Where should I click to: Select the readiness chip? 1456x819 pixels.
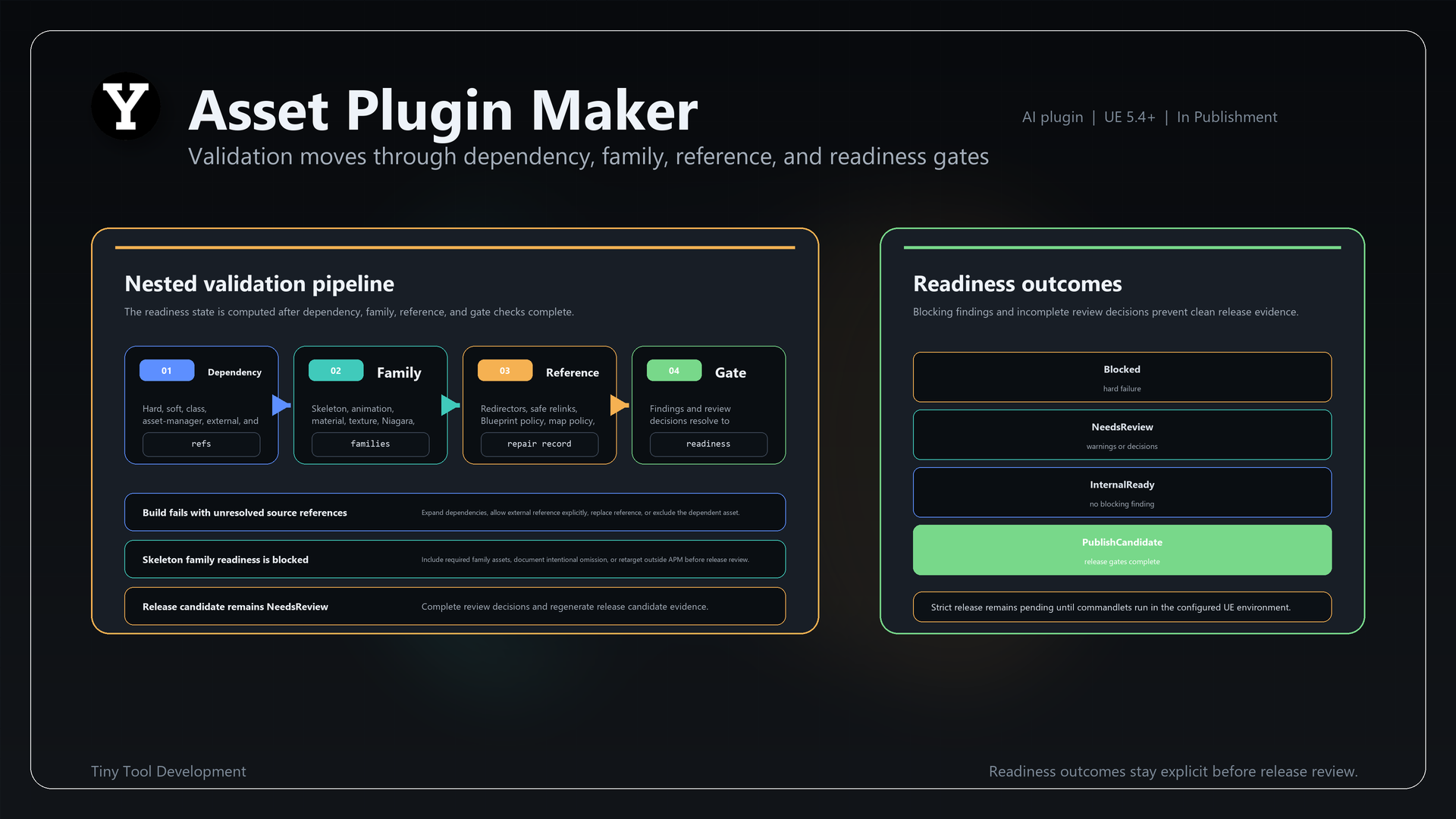pyautogui.click(x=709, y=444)
